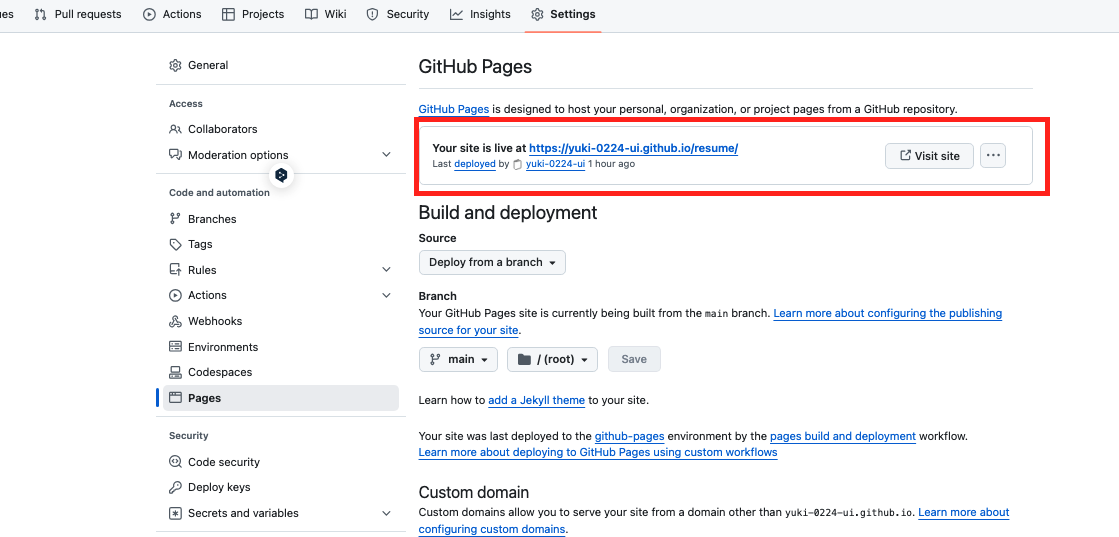
Task: Expand Moderation options chevron
Action: point(386,155)
